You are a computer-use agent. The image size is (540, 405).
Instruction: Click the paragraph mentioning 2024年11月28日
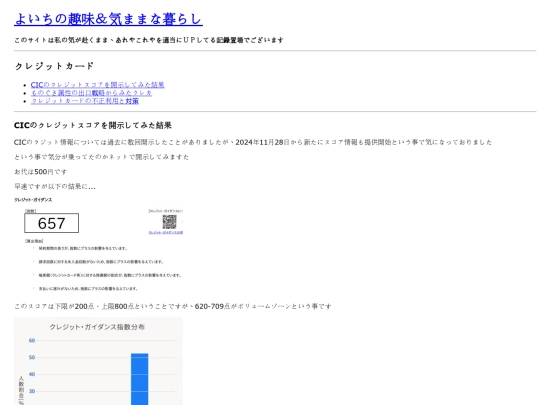[x=253, y=142]
